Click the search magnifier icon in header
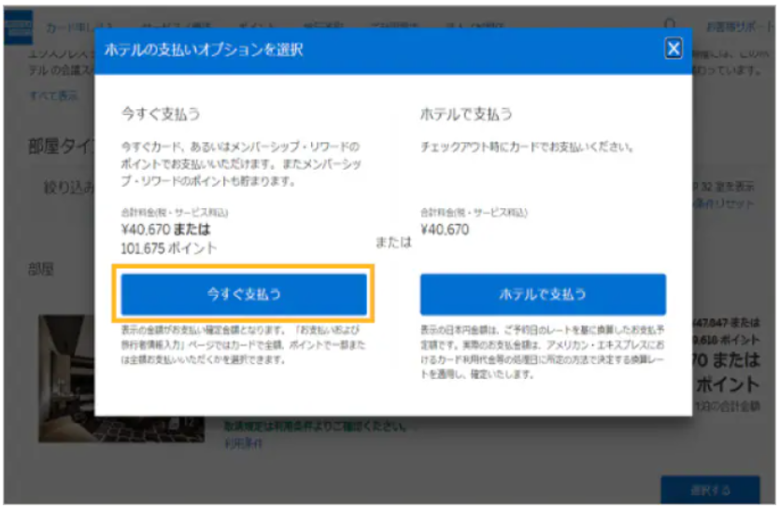The height and width of the screenshot is (507, 780). pos(670,25)
